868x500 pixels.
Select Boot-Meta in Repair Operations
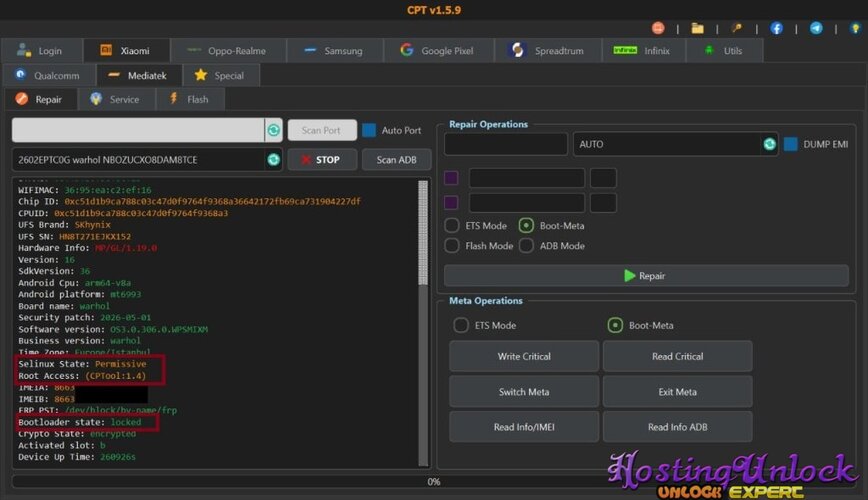[x=526, y=225]
